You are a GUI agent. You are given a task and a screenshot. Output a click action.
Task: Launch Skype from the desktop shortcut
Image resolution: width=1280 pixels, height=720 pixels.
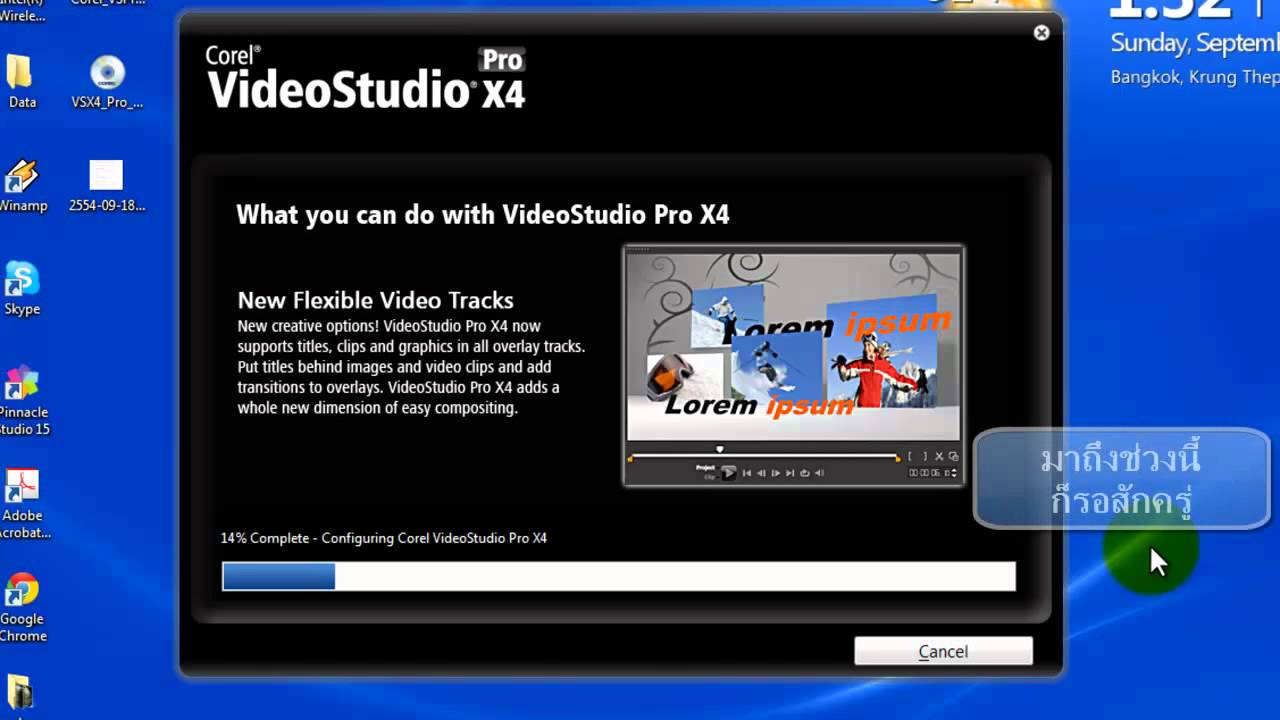[x=22, y=289]
